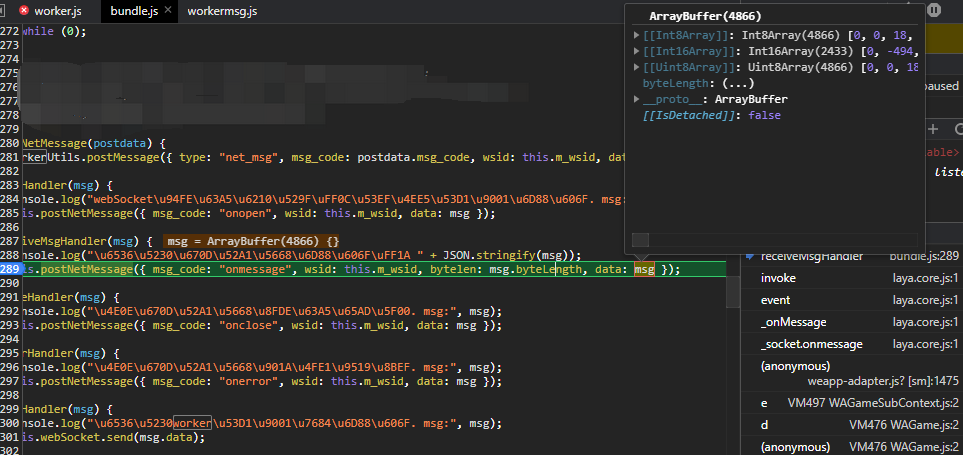Select the e call stack frame
This screenshot has height=455, width=963.
tap(764, 403)
